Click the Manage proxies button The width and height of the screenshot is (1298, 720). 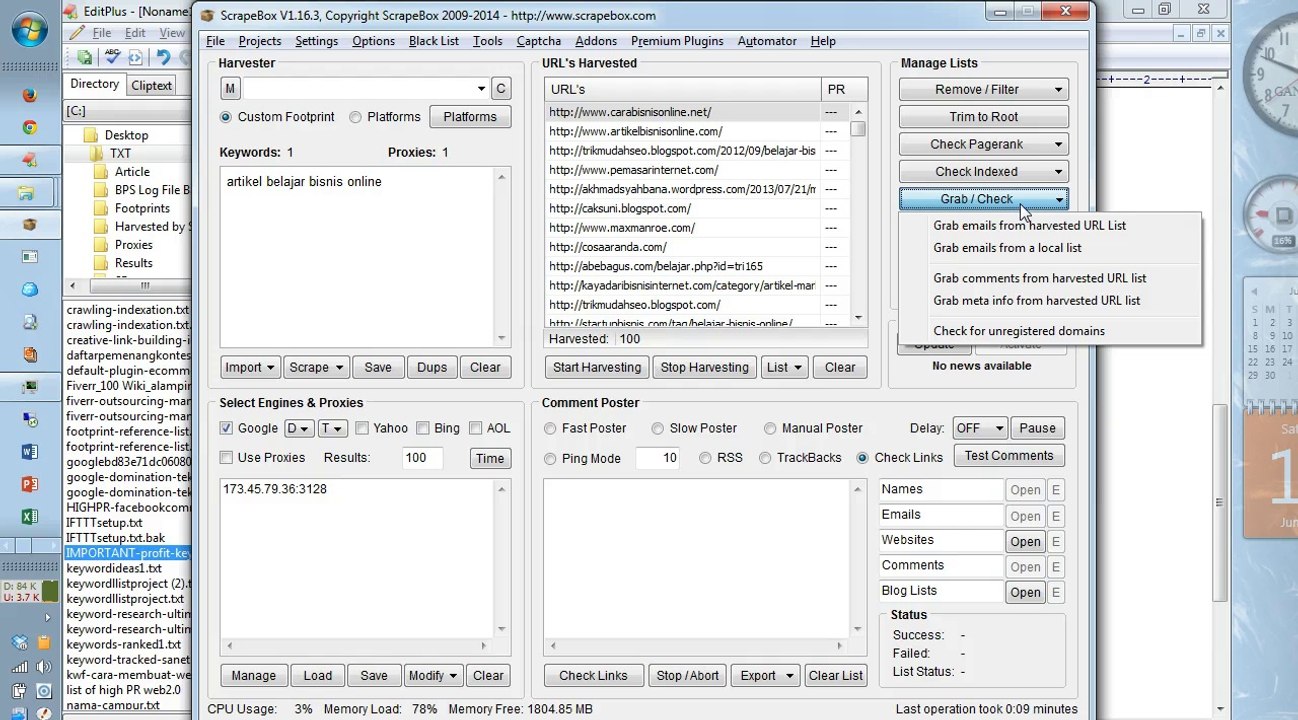(253, 675)
